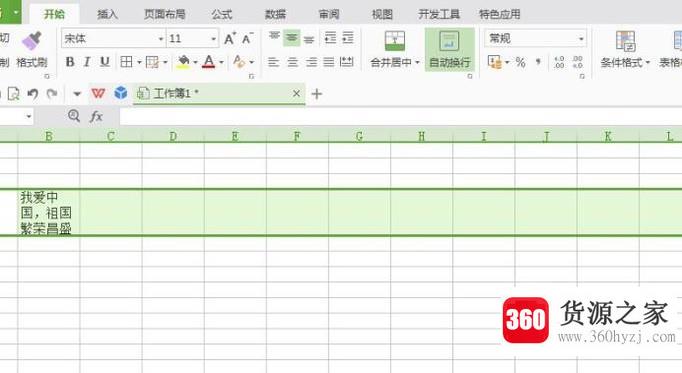Screen dimensions: 682x373
Task: Align text right
Action: (x=311, y=62)
